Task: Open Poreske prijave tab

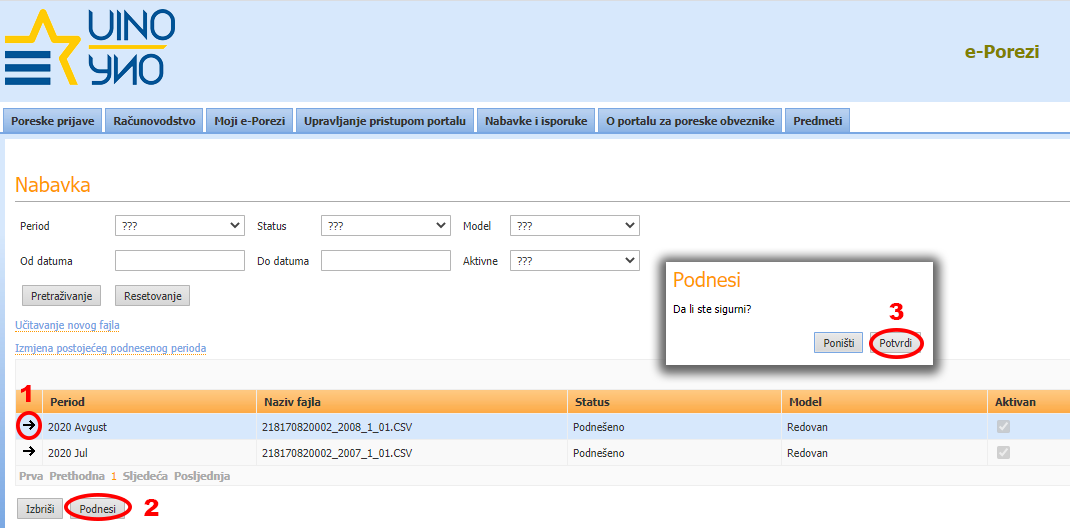Action: point(53,121)
